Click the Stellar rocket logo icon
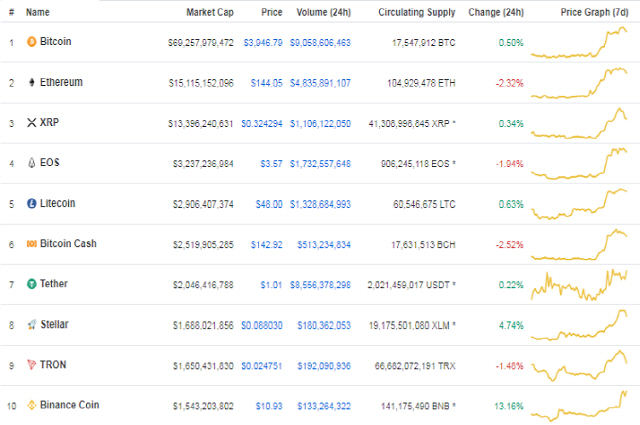This screenshot has height=425, width=640. (x=31, y=325)
